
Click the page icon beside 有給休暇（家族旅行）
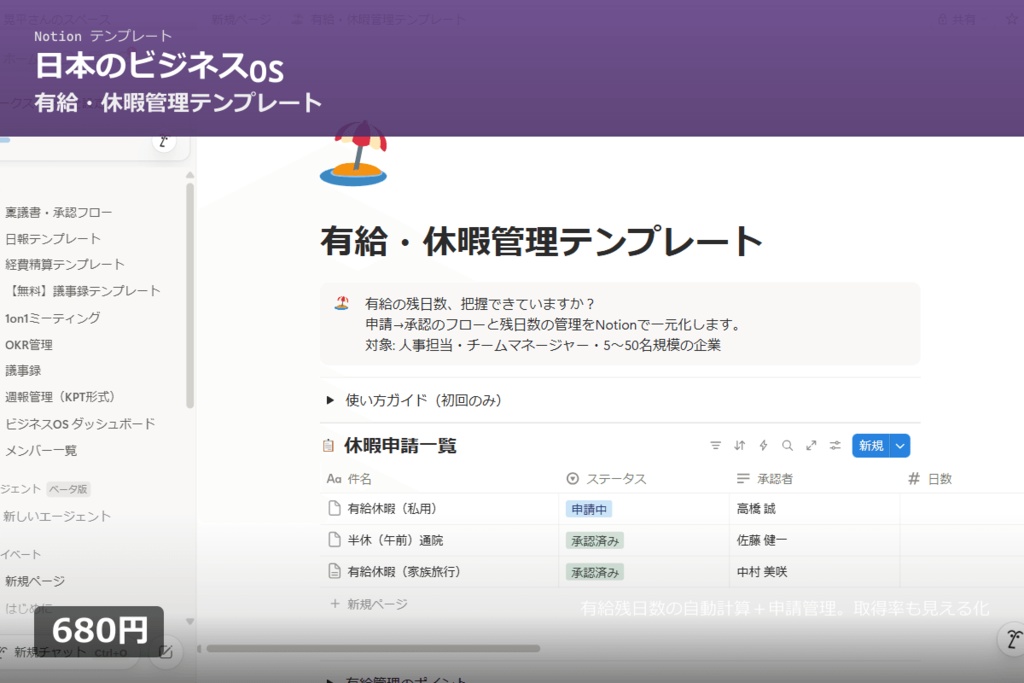coord(334,571)
